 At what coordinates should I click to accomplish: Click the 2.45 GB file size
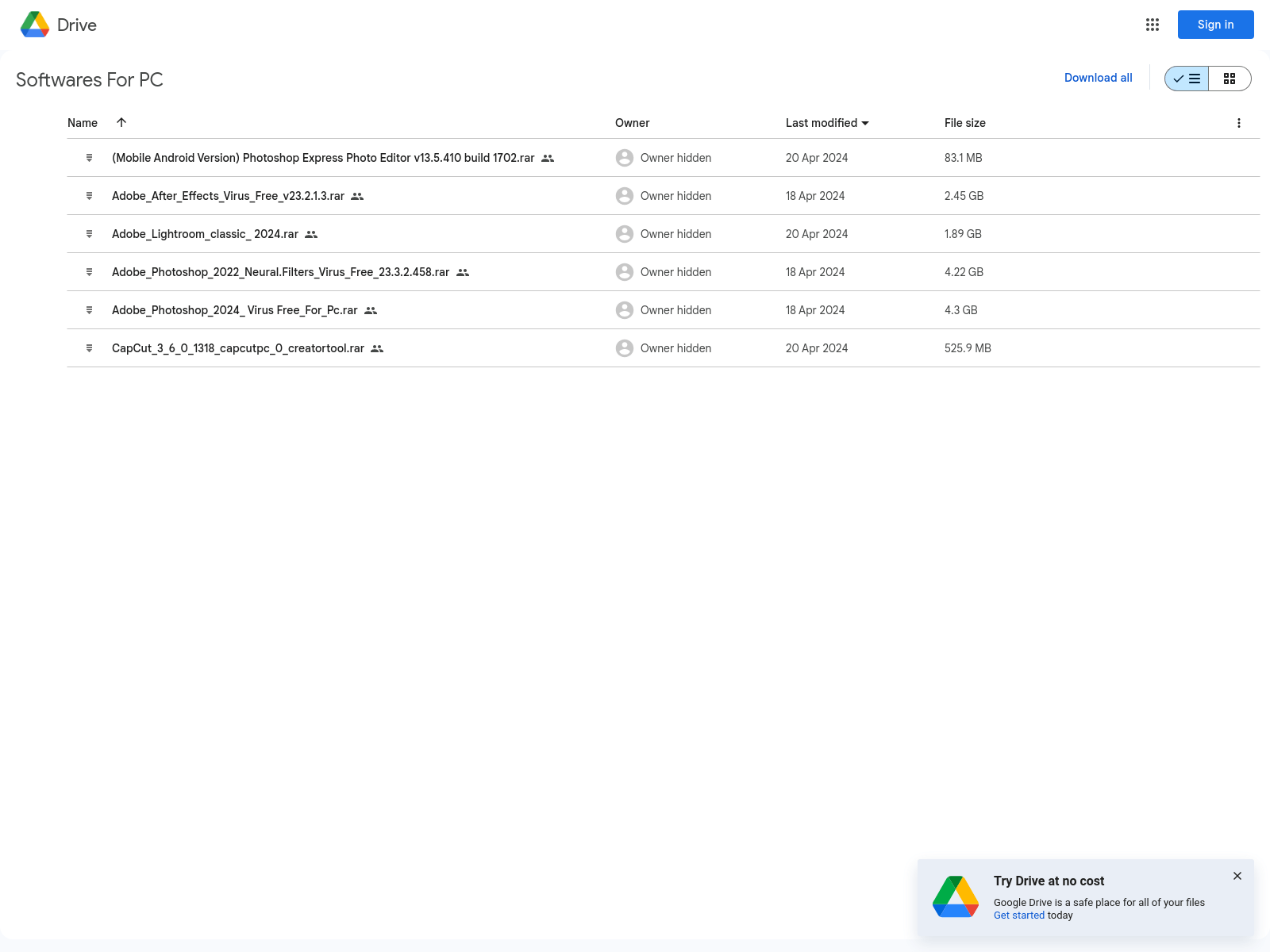pos(964,196)
